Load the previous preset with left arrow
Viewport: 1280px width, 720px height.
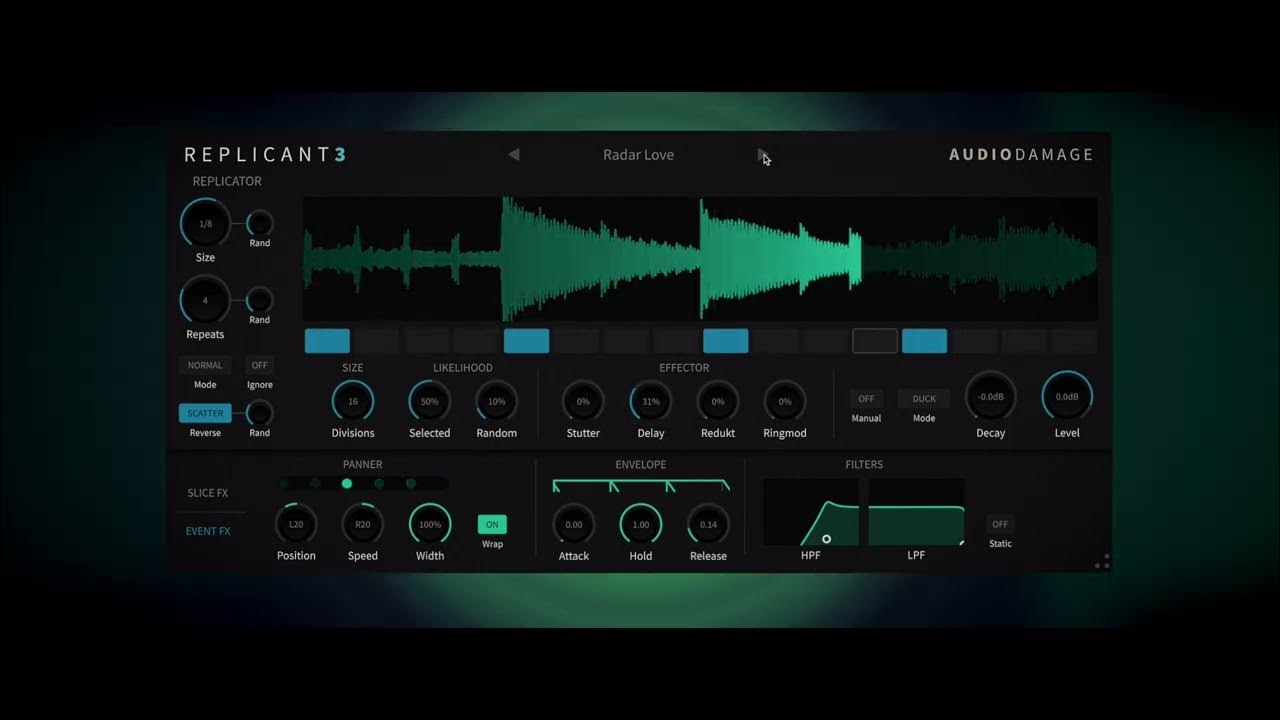pyautogui.click(x=514, y=154)
